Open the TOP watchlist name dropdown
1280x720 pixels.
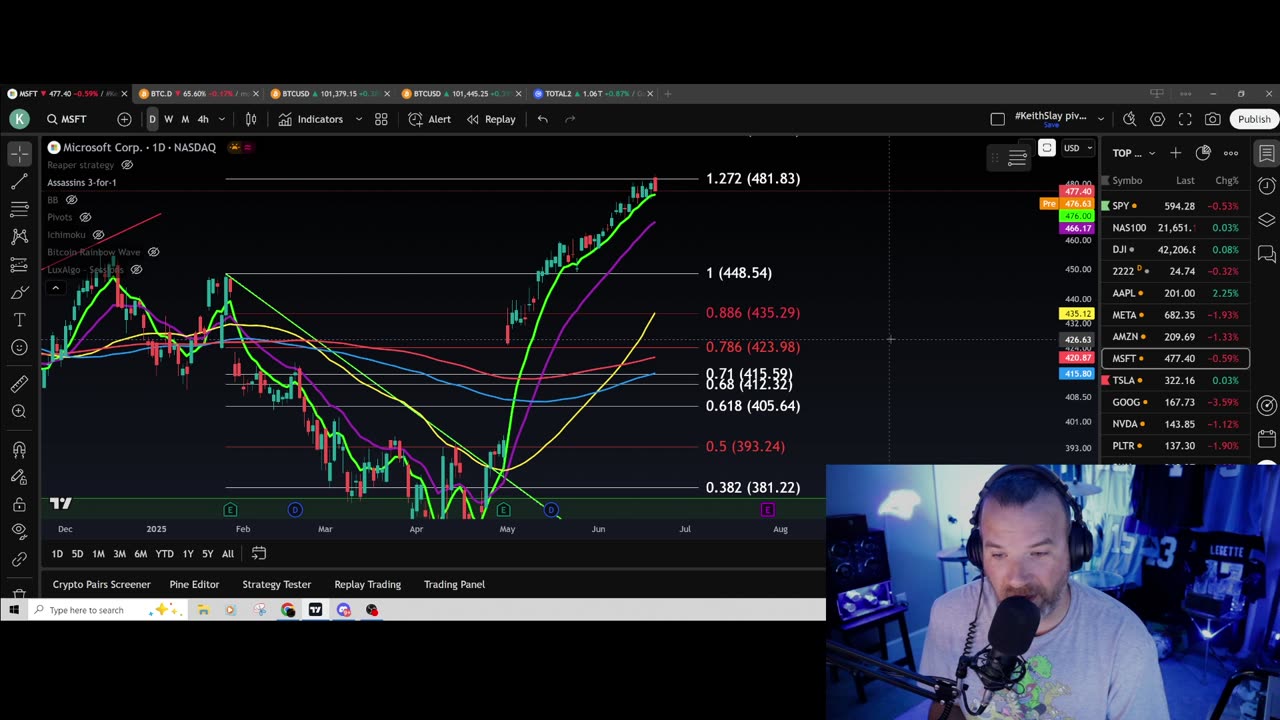(1133, 153)
